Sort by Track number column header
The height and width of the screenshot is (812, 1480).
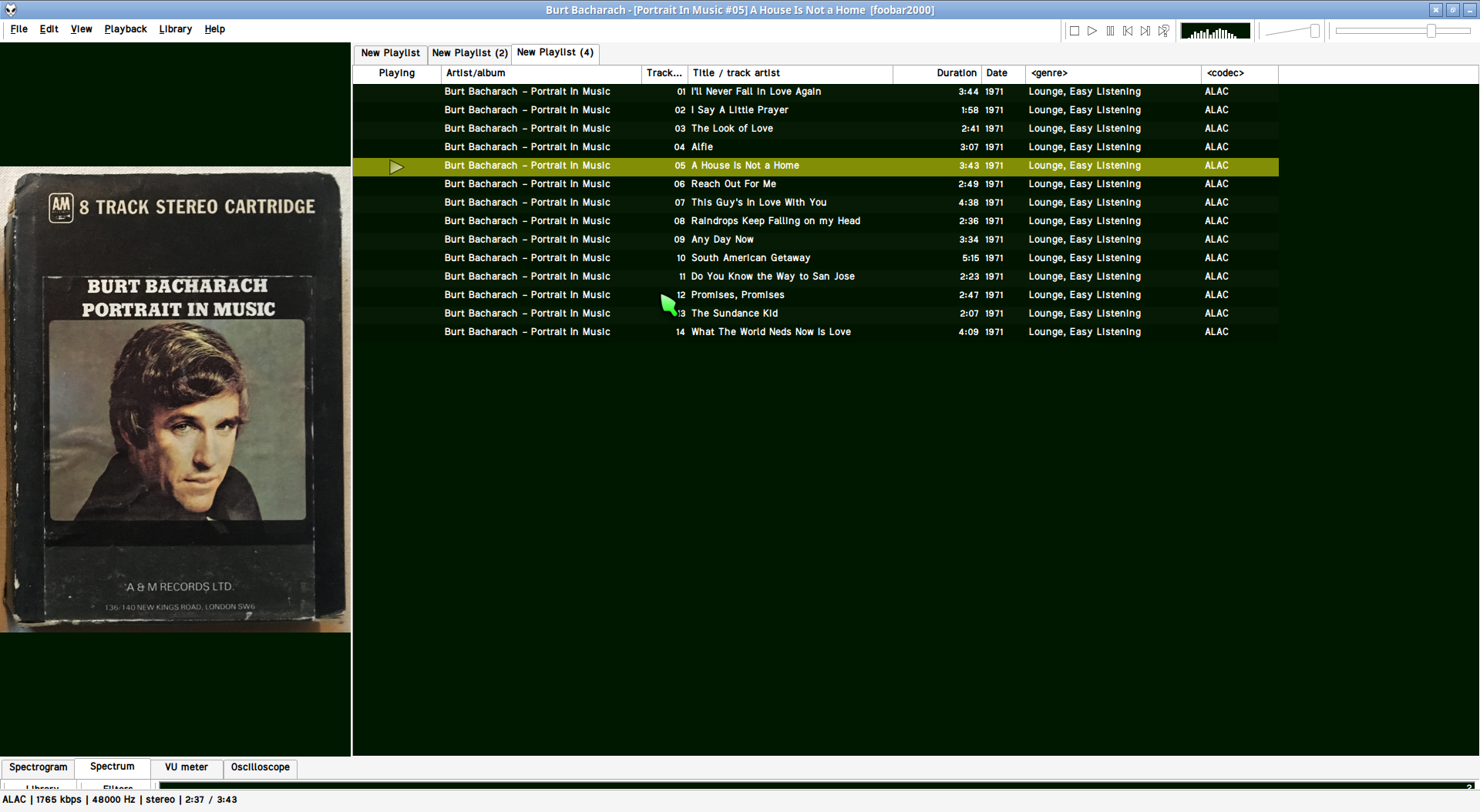coord(664,73)
